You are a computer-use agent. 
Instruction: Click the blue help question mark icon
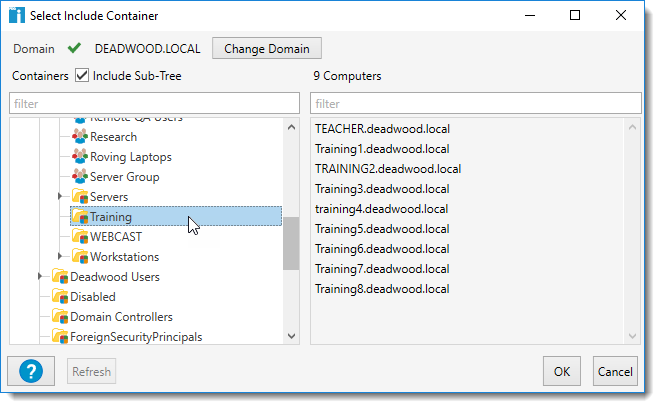tap(30, 371)
